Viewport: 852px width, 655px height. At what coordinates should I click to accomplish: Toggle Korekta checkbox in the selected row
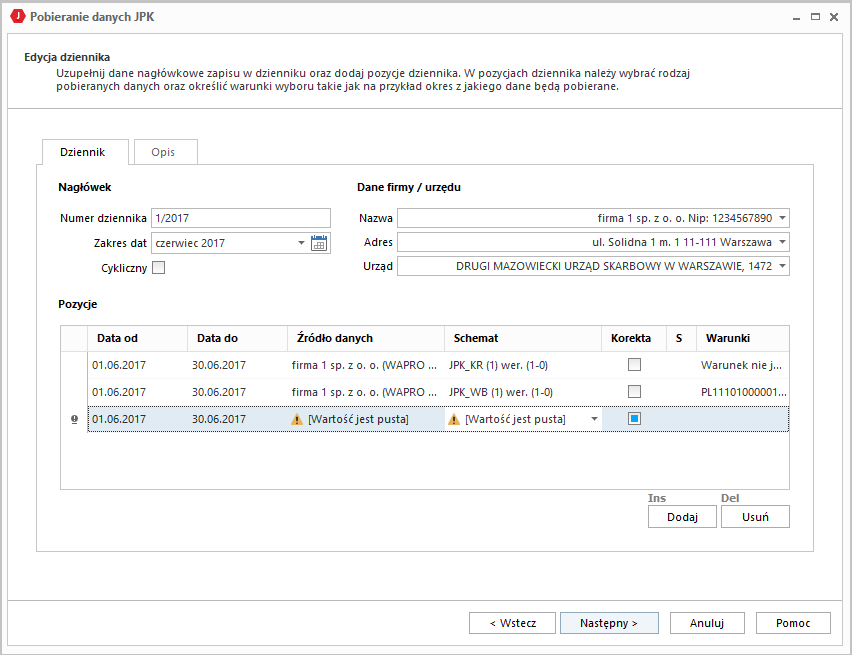[x=634, y=419]
